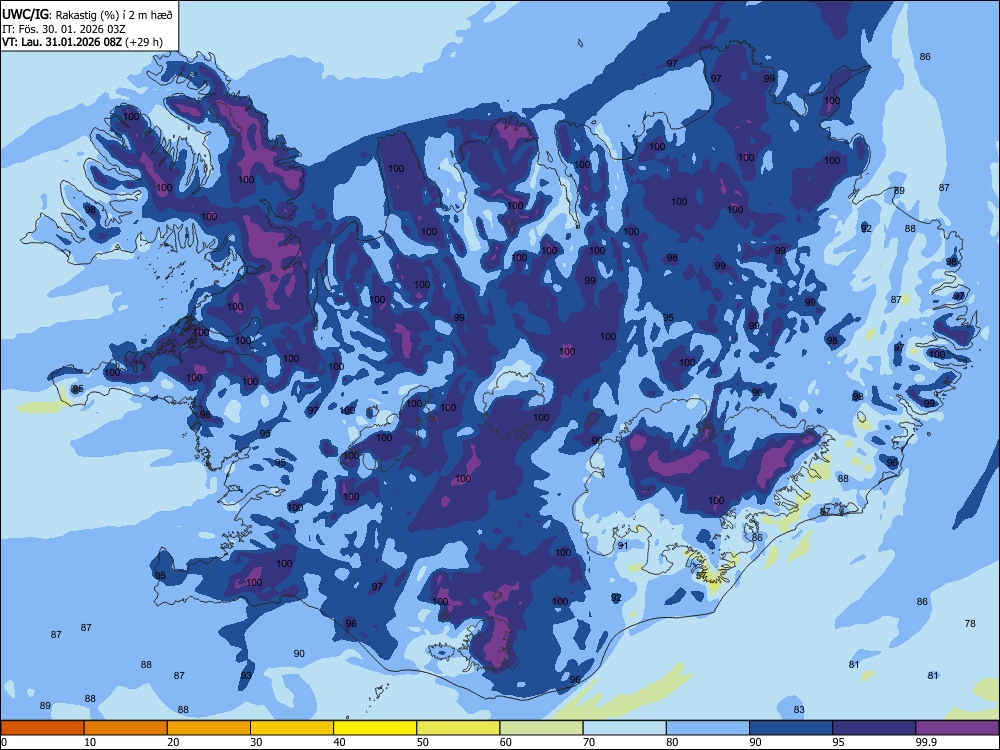This screenshot has width=1000, height=750.
Task: Click the '50' tick label under the legend
Action: coord(423,742)
